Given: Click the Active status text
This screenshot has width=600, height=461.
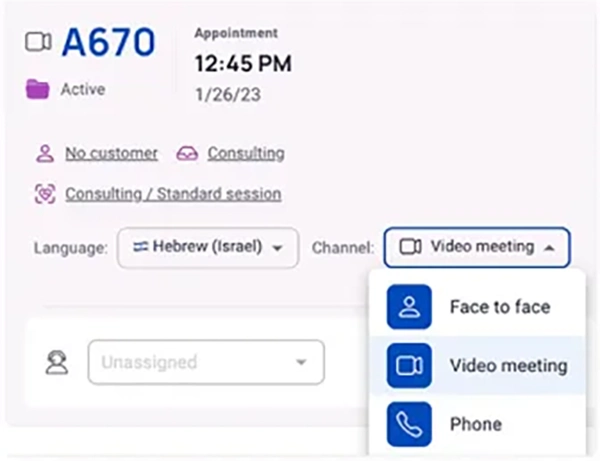Looking at the screenshot, I should (83, 90).
